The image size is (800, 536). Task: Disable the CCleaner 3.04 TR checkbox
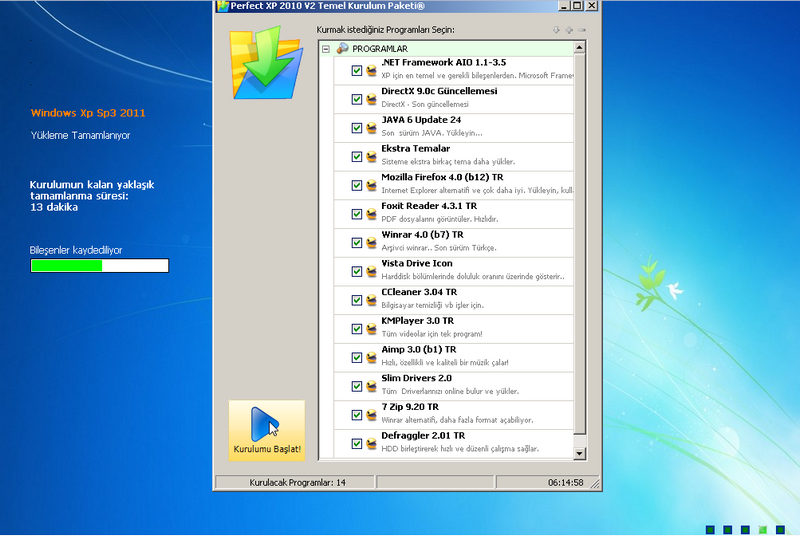(357, 300)
